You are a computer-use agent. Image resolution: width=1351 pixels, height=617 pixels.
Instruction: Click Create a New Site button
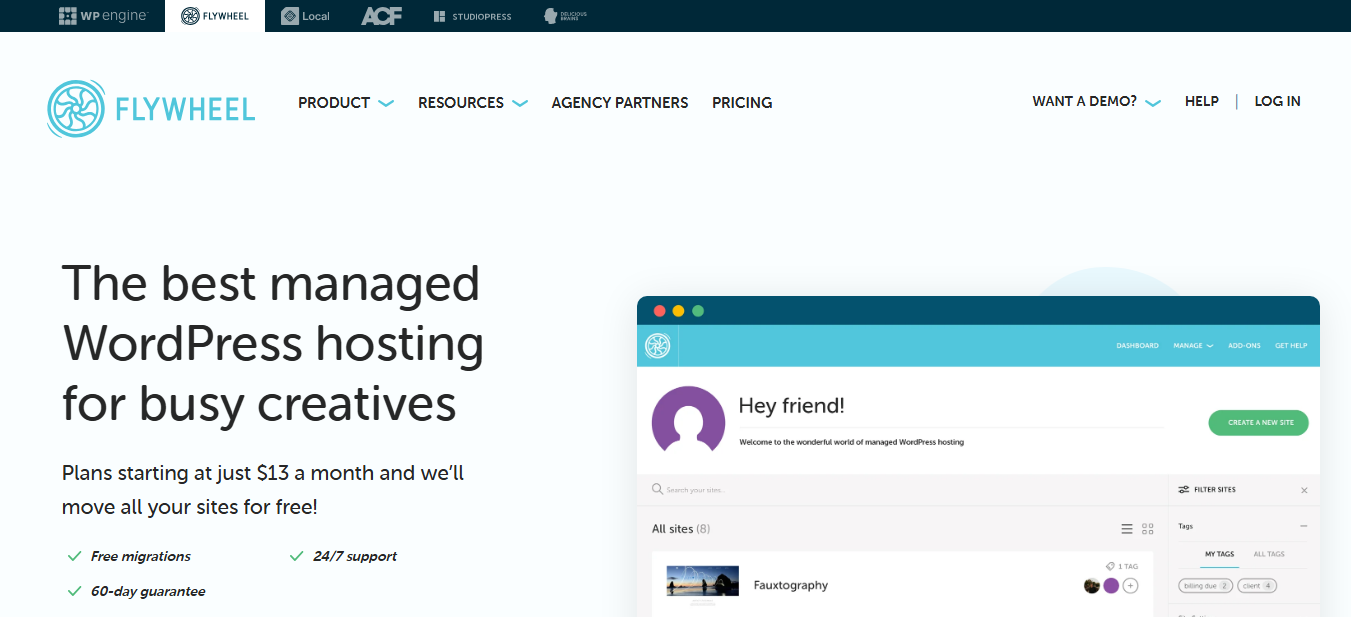pyautogui.click(x=1259, y=423)
